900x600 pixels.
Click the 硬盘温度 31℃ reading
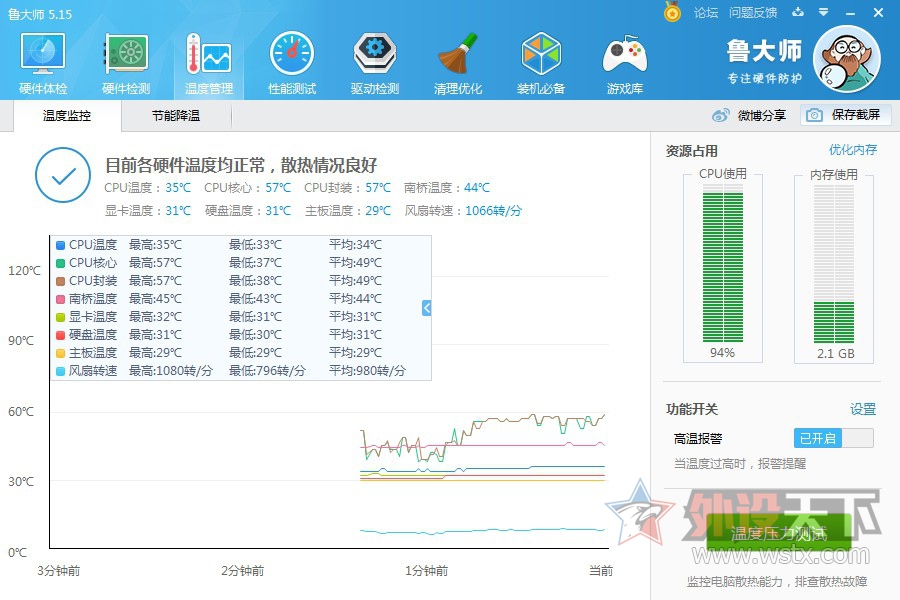click(x=248, y=211)
